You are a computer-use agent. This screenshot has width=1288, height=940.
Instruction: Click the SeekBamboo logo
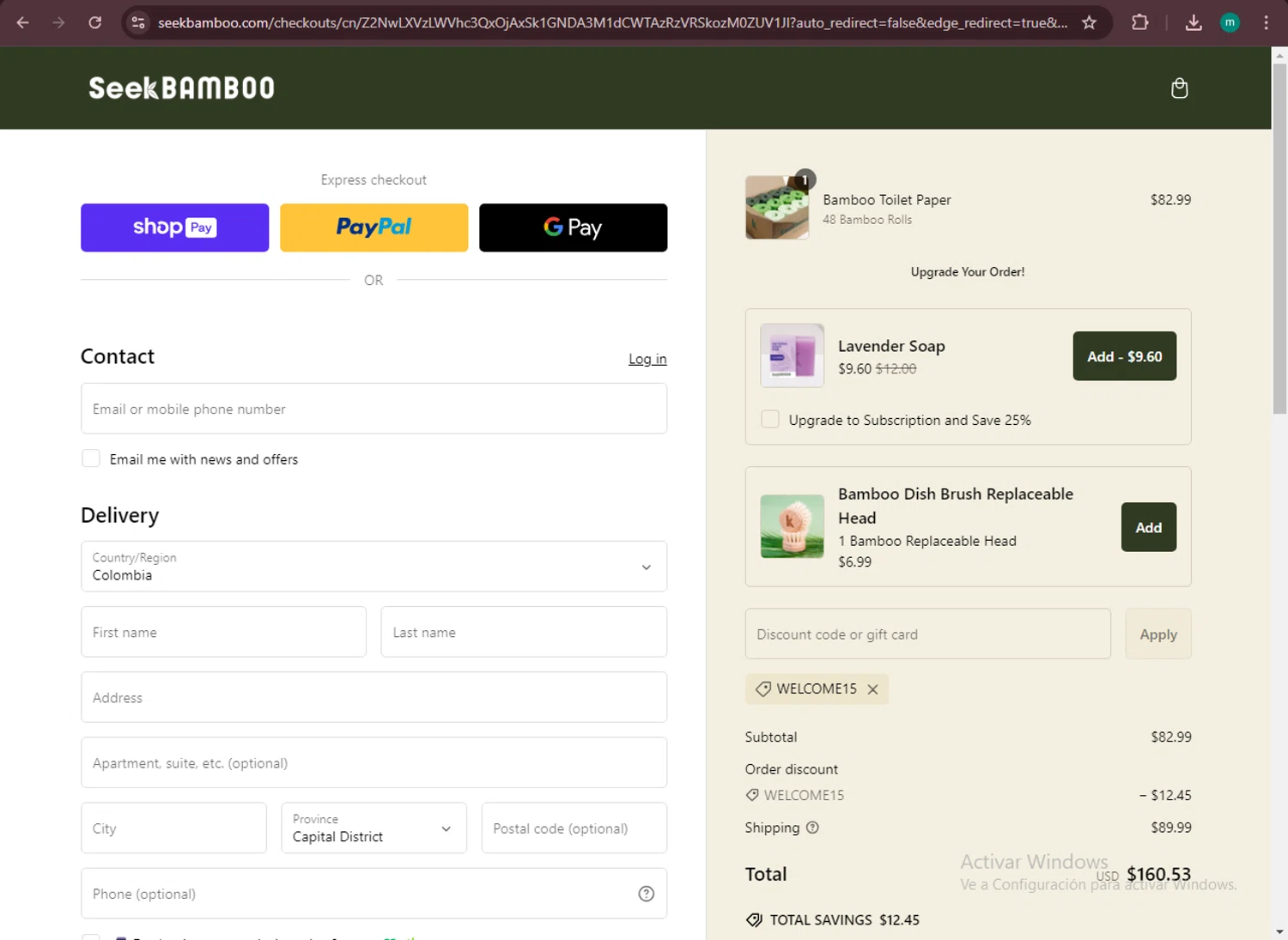[x=181, y=88]
